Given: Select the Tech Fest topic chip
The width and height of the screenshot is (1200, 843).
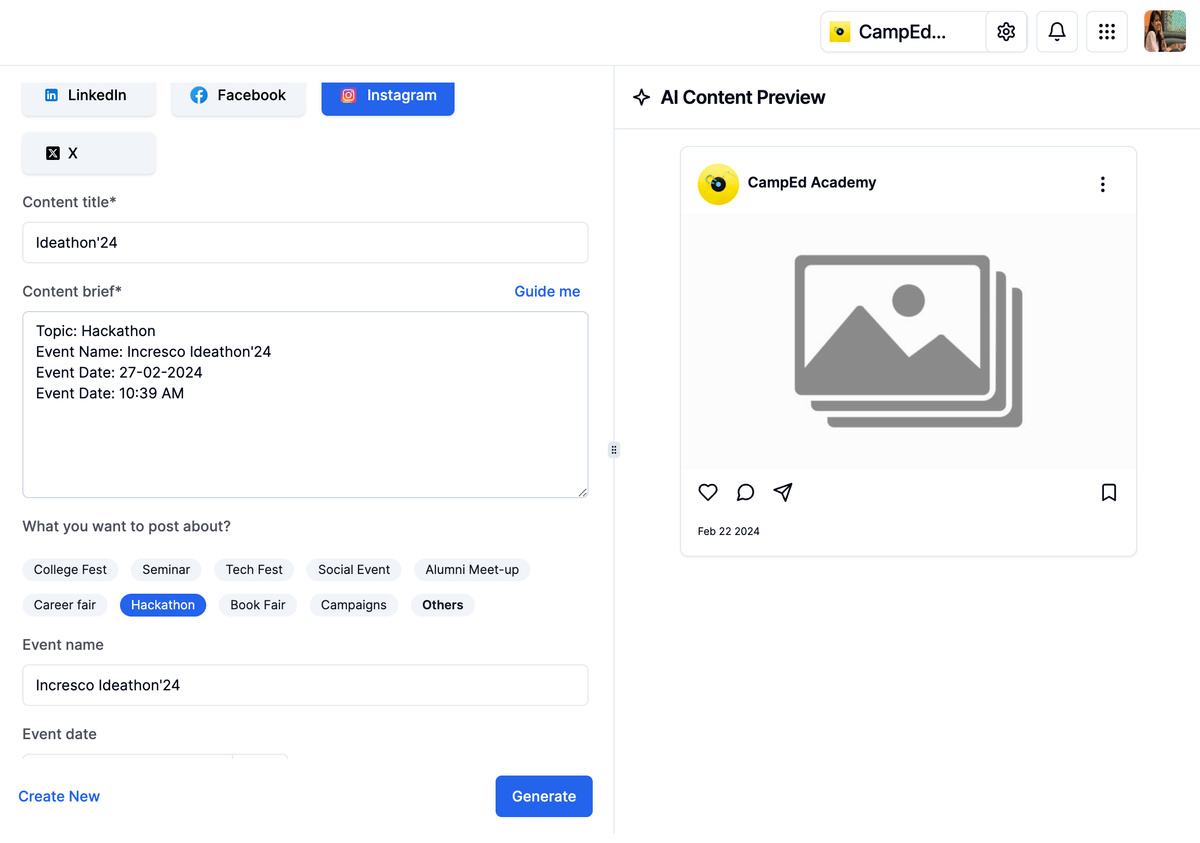Looking at the screenshot, I should [x=254, y=570].
